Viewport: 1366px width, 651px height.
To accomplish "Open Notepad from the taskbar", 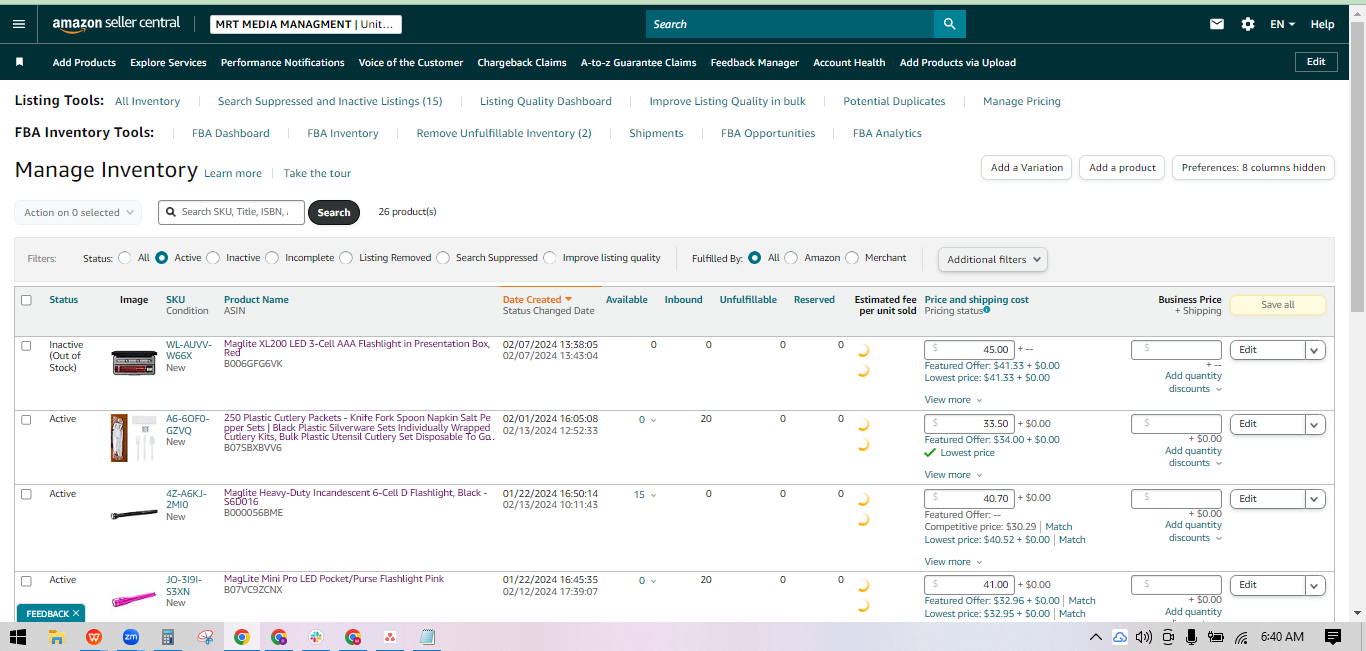I will (x=427, y=637).
